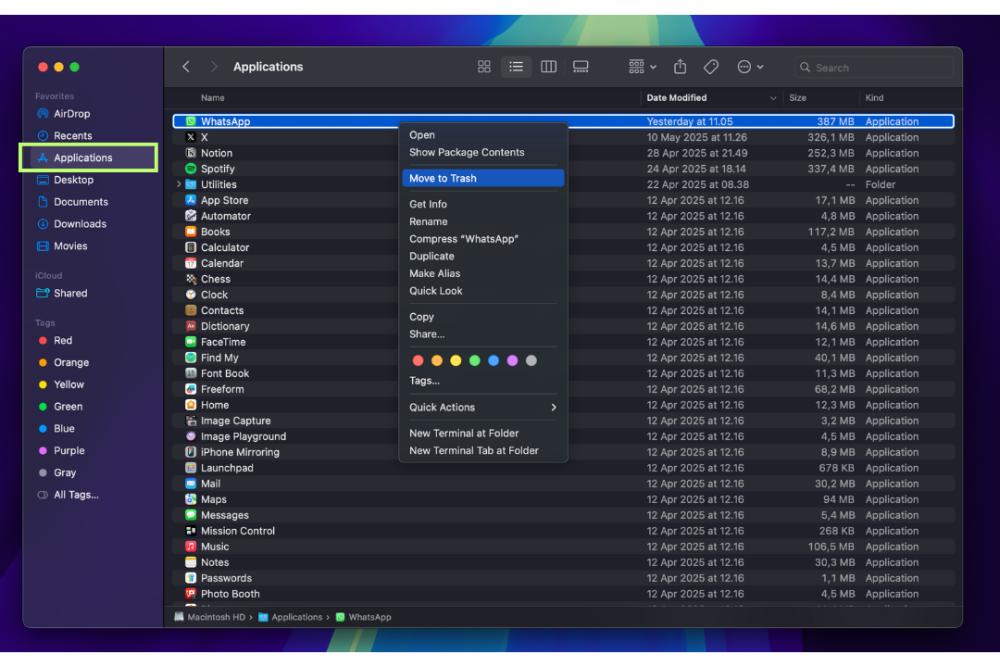The image size is (1000, 667).
Task: Click the forward navigation arrow
Action: pos(214,67)
